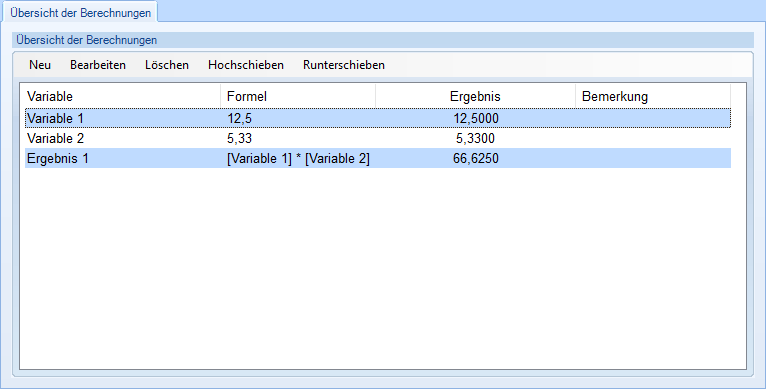
Task: Click Runterschieben to move the row down
Action: pyautogui.click(x=344, y=65)
